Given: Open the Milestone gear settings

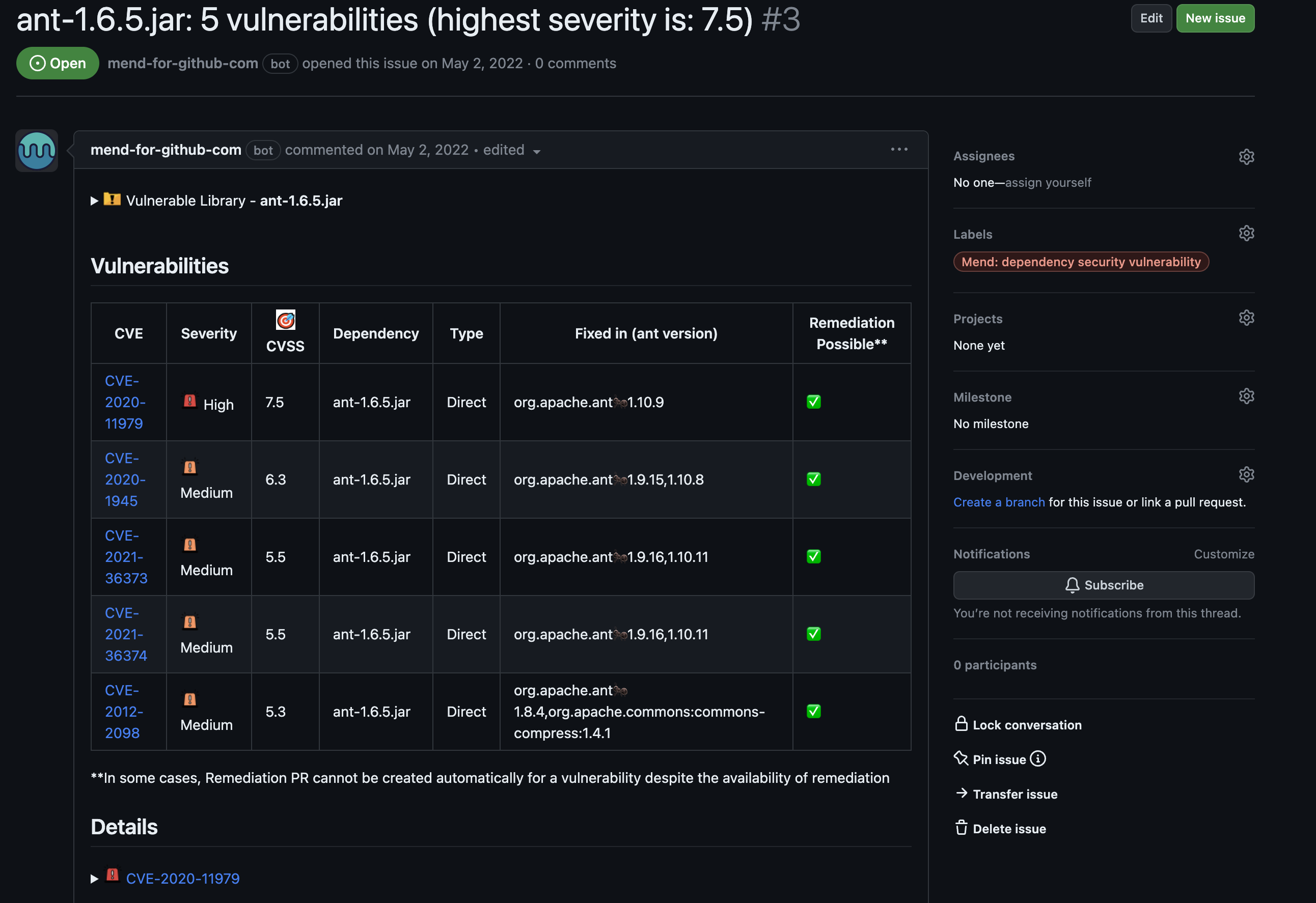Looking at the screenshot, I should tap(1246, 396).
